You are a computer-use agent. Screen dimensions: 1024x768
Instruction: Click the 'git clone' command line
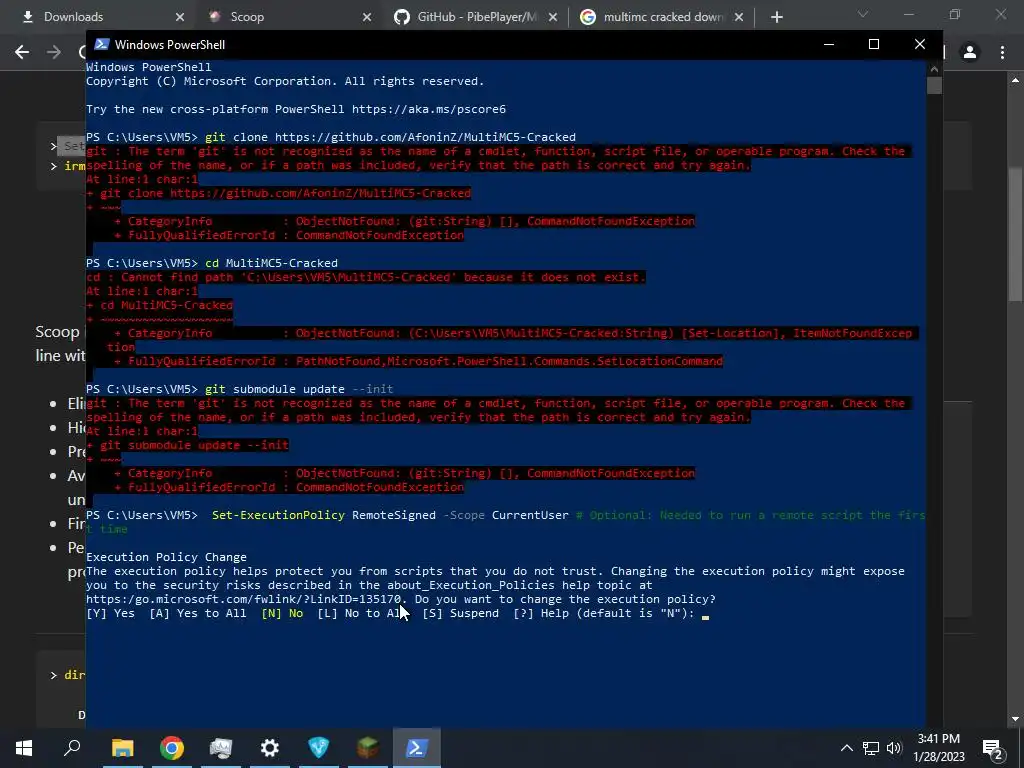coord(331,137)
